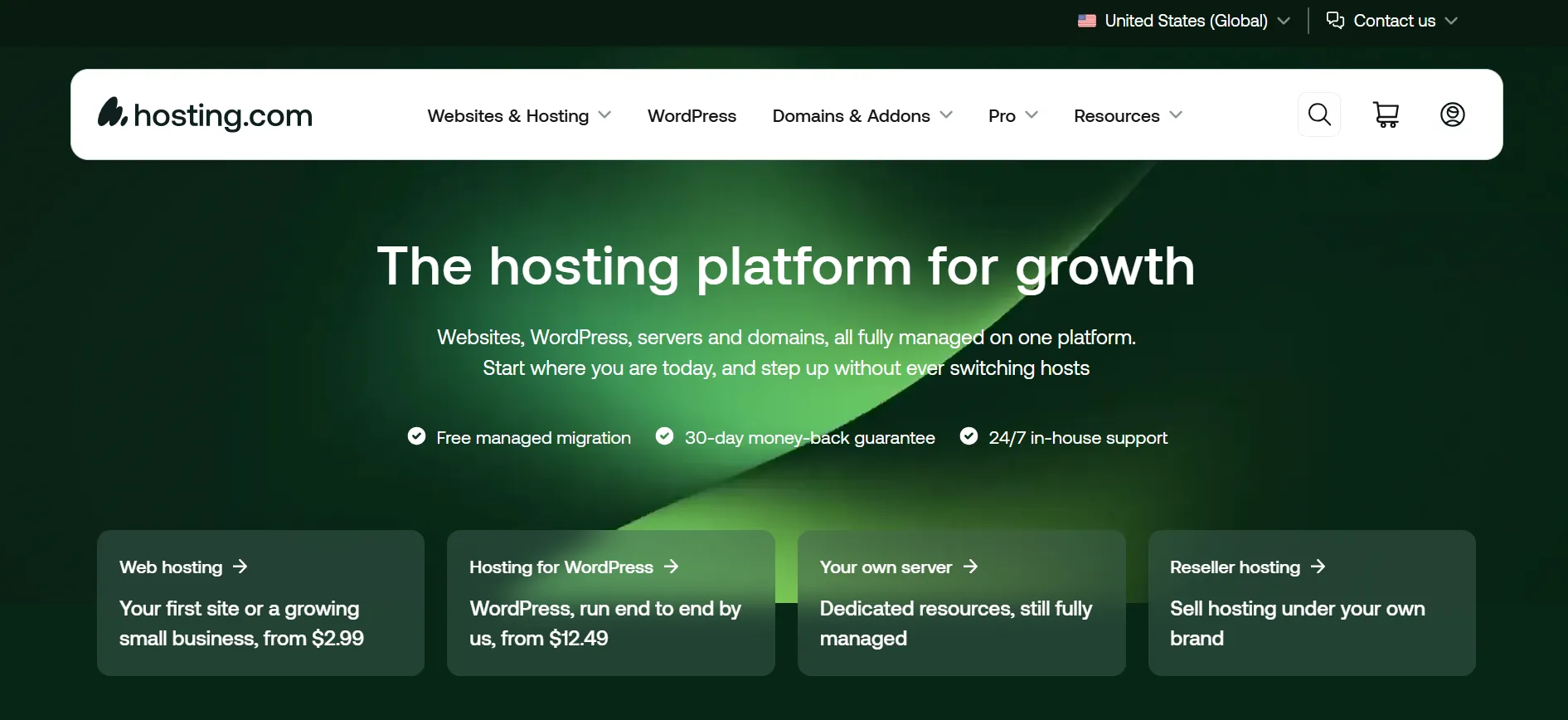This screenshot has width=1568, height=720.
Task: Expand the Resources menu
Action: 1128,116
